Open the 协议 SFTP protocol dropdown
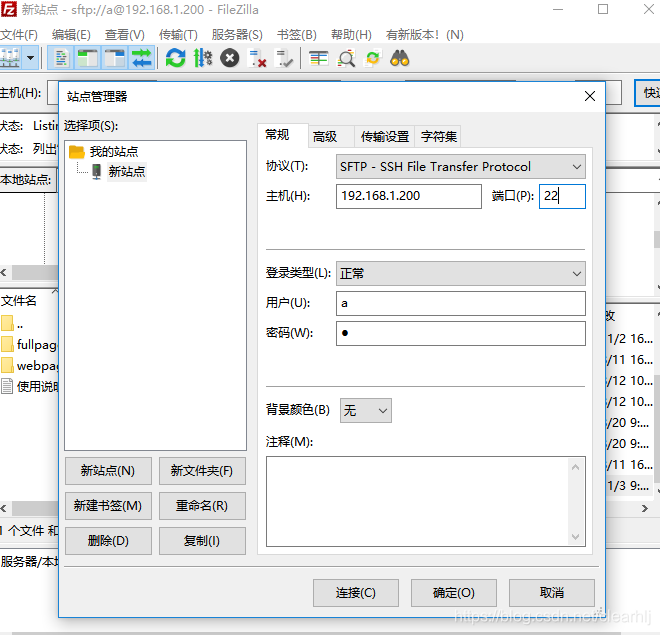The image size is (660, 635). coord(460,167)
